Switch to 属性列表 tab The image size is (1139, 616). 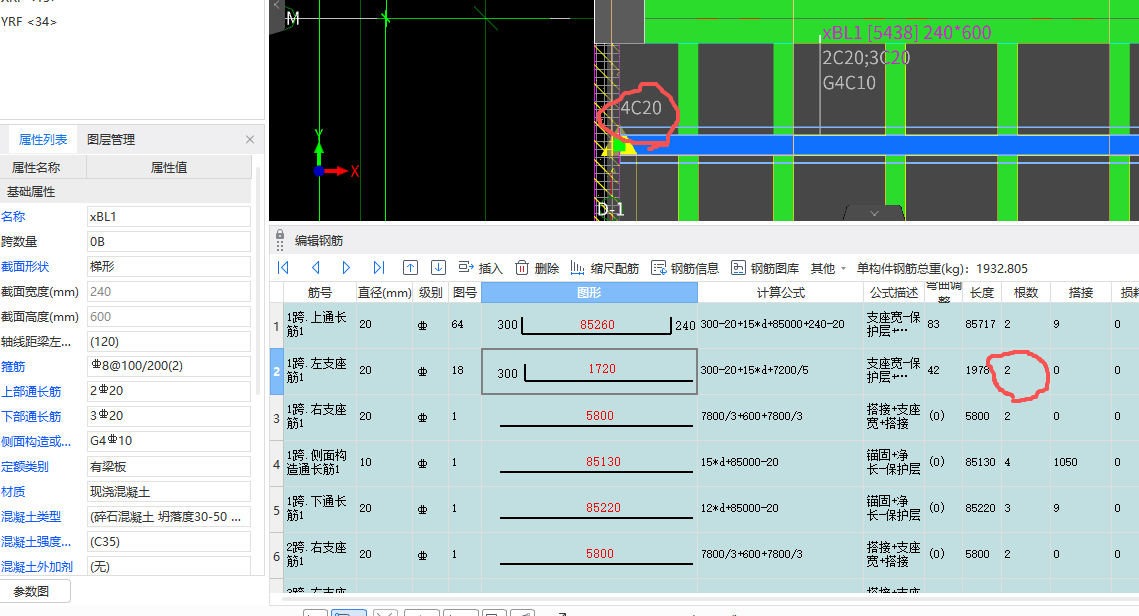click(43, 139)
